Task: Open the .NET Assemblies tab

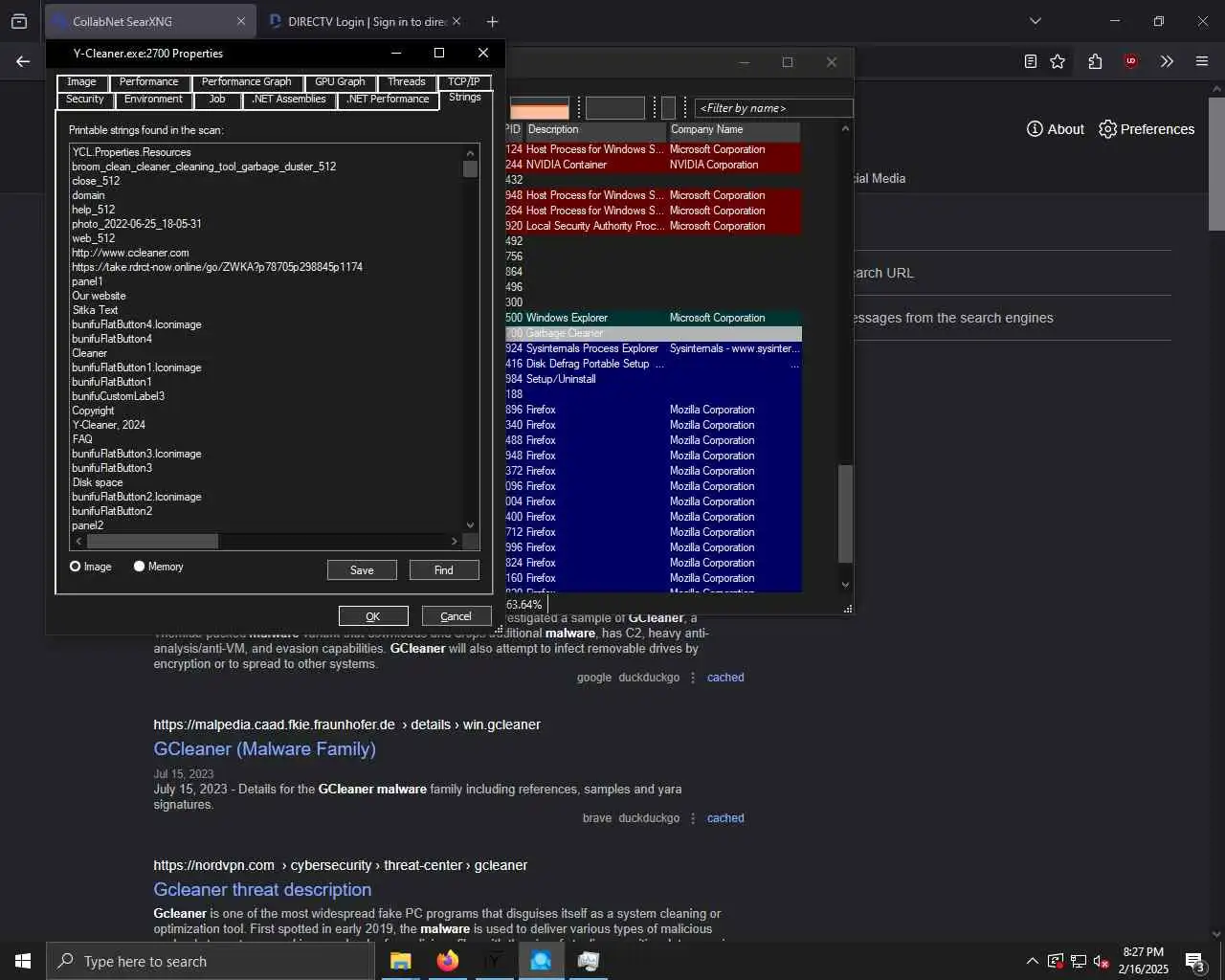Action: click(x=289, y=100)
